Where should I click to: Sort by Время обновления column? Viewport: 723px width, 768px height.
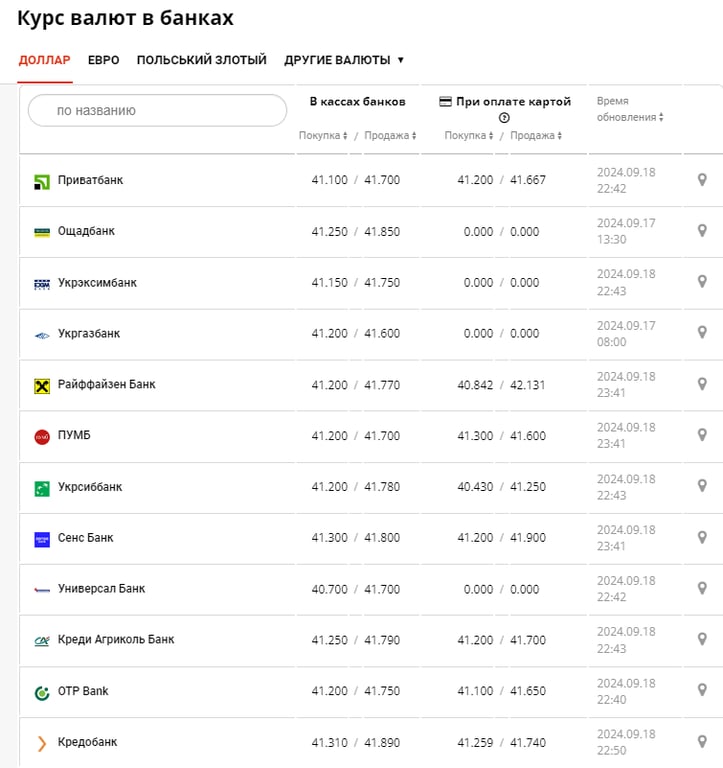click(x=630, y=117)
